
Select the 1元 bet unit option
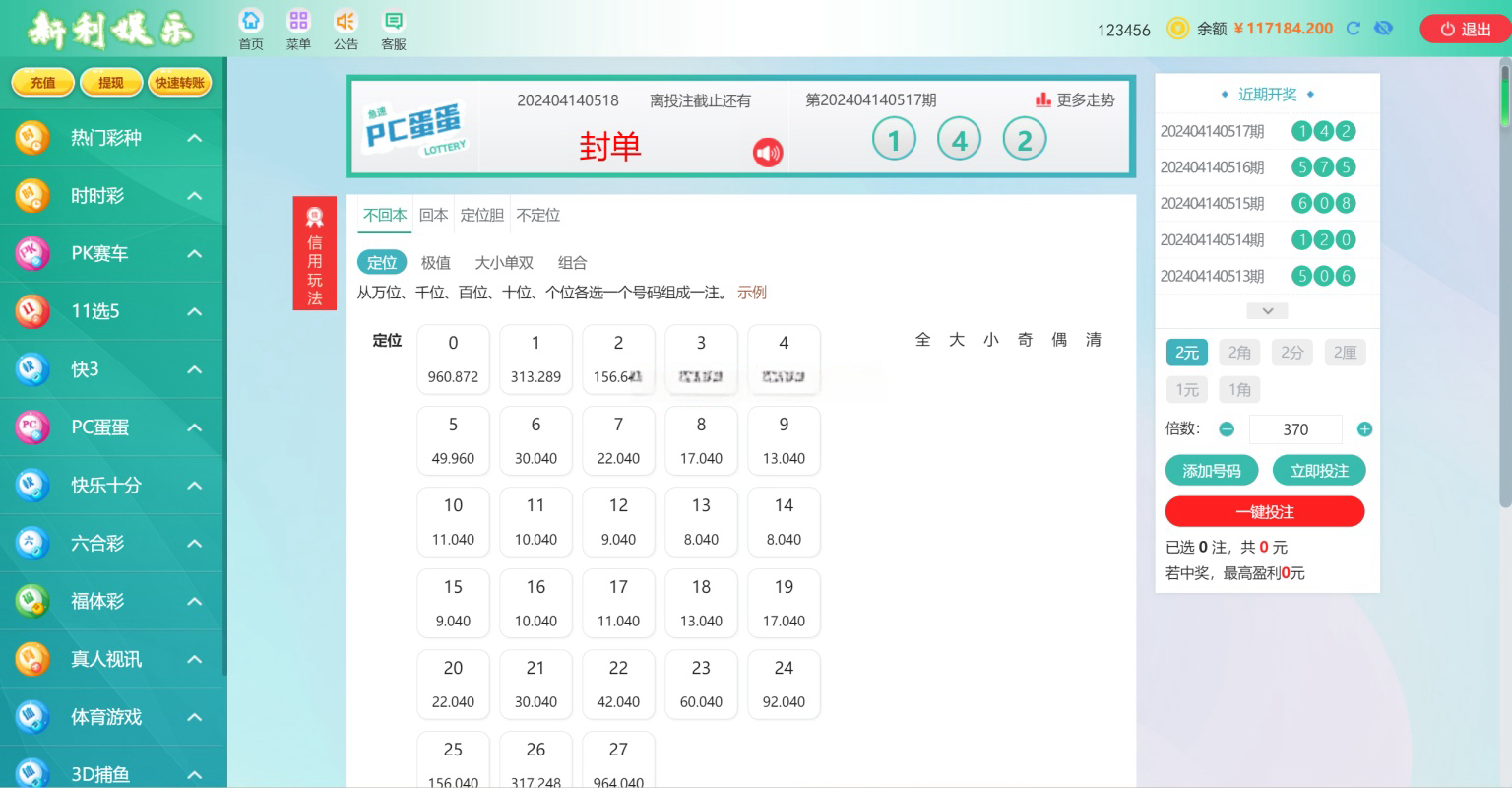(1187, 390)
